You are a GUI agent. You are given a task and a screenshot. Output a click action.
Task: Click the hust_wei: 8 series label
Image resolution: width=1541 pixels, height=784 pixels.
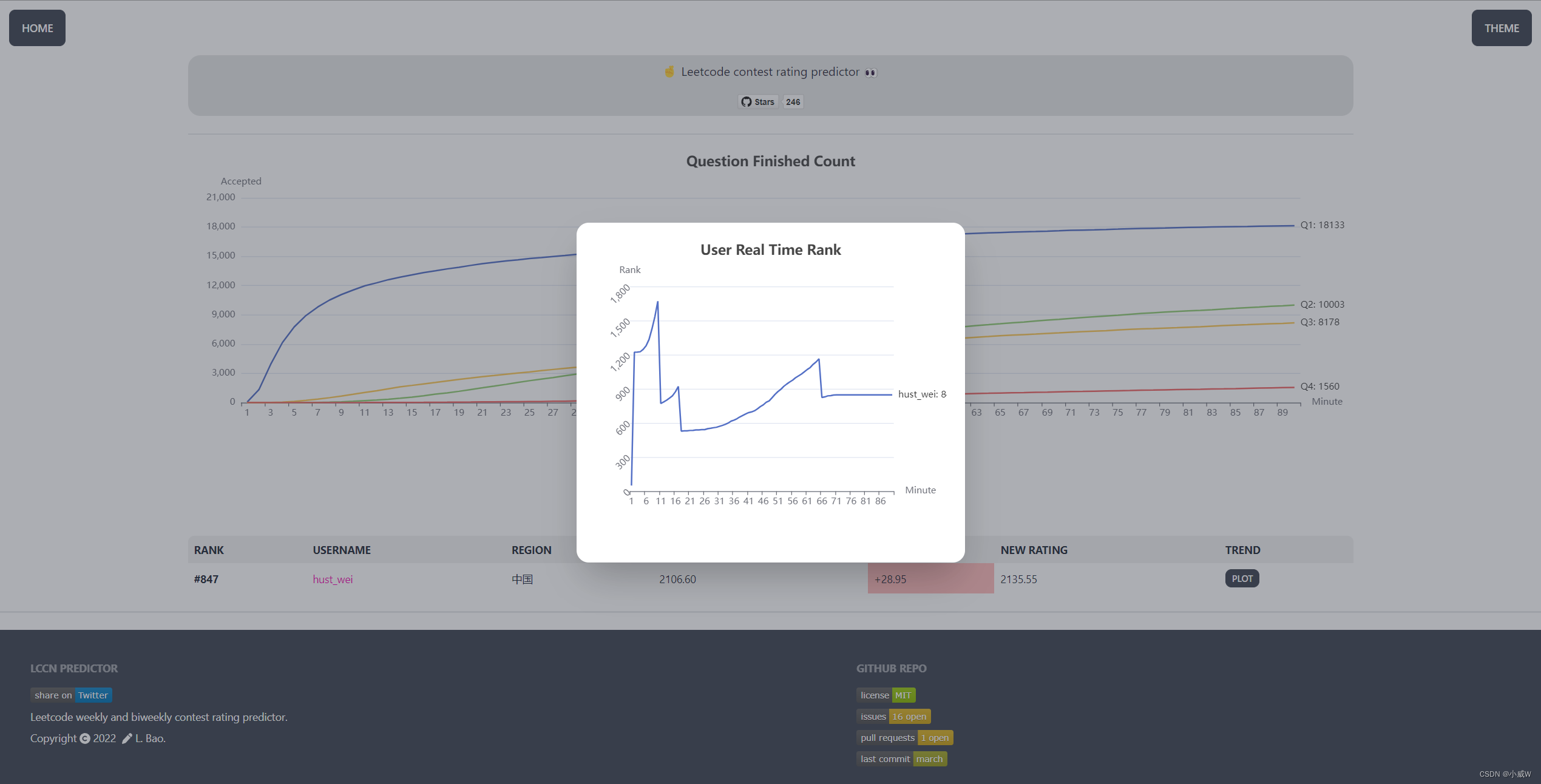click(x=922, y=394)
